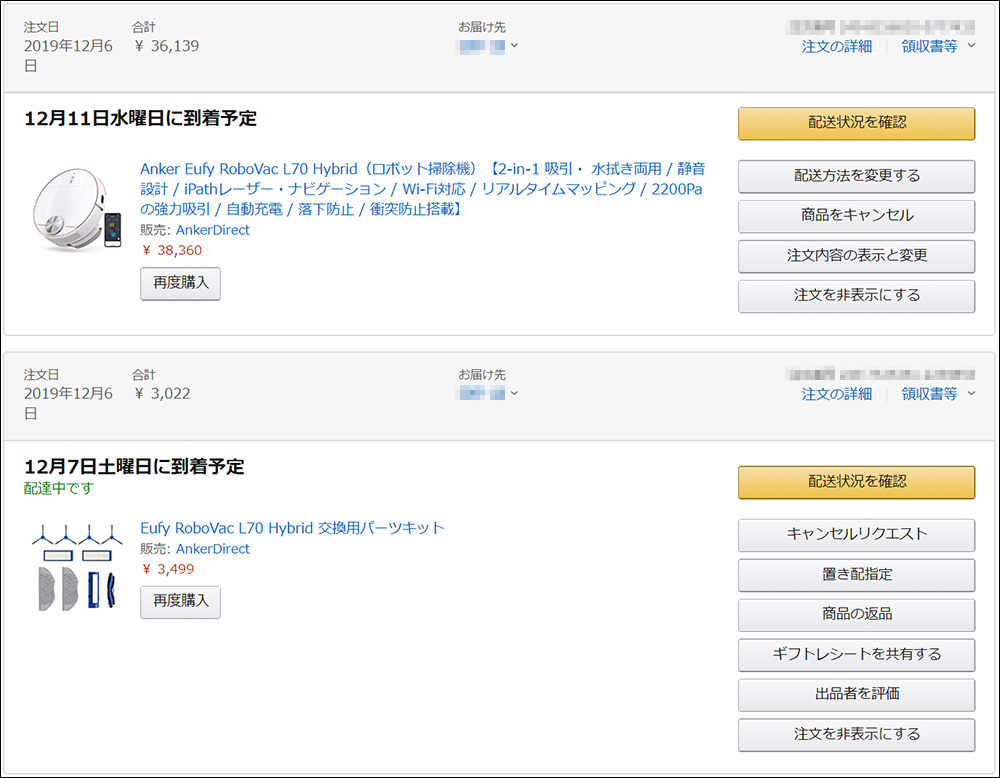The height and width of the screenshot is (778, 1000).
Task: Click キャンセルリクエスト button
Action: click(857, 535)
